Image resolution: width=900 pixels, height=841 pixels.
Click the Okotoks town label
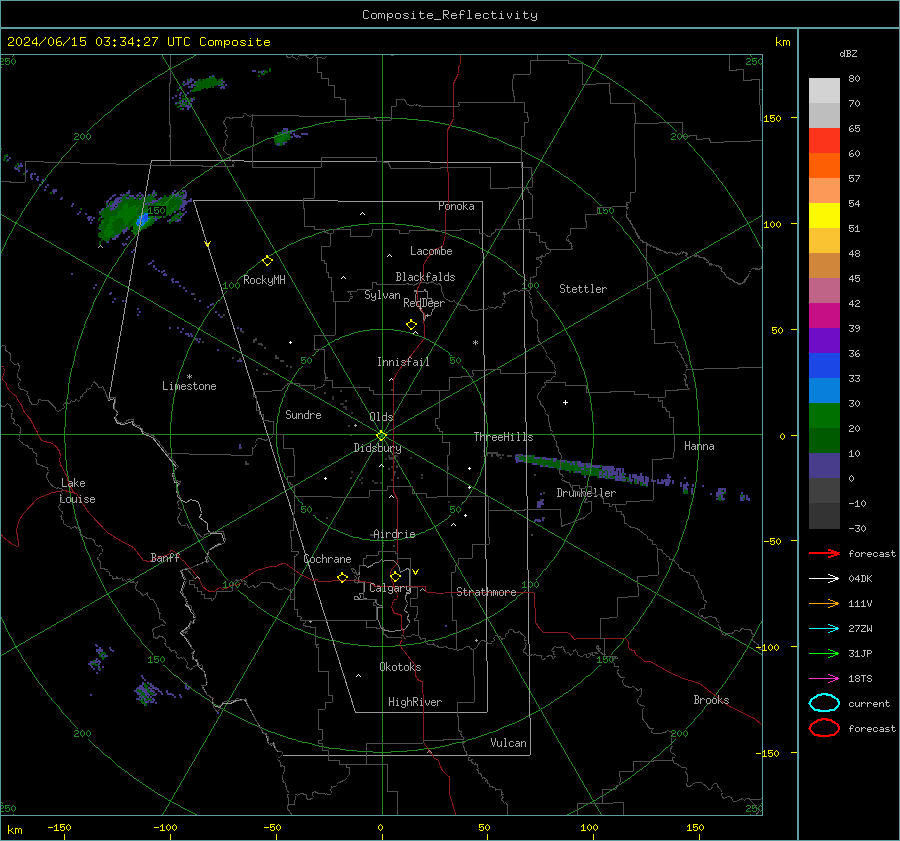pos(400,667)
